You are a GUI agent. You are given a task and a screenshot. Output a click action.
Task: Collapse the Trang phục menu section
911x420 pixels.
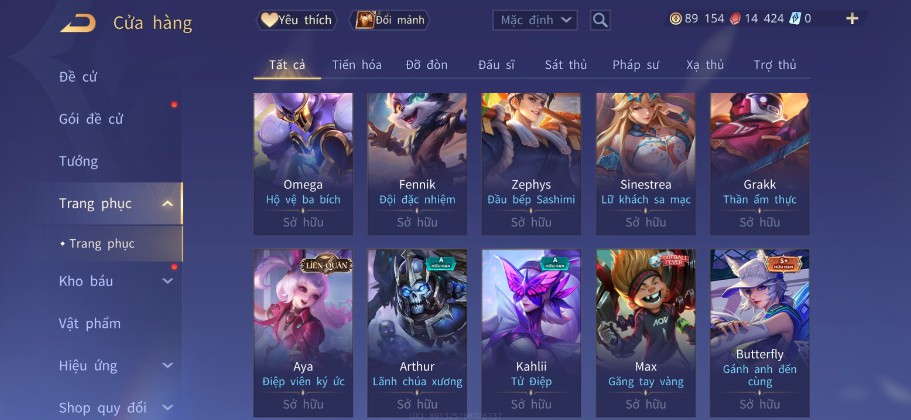pos(167,204)
